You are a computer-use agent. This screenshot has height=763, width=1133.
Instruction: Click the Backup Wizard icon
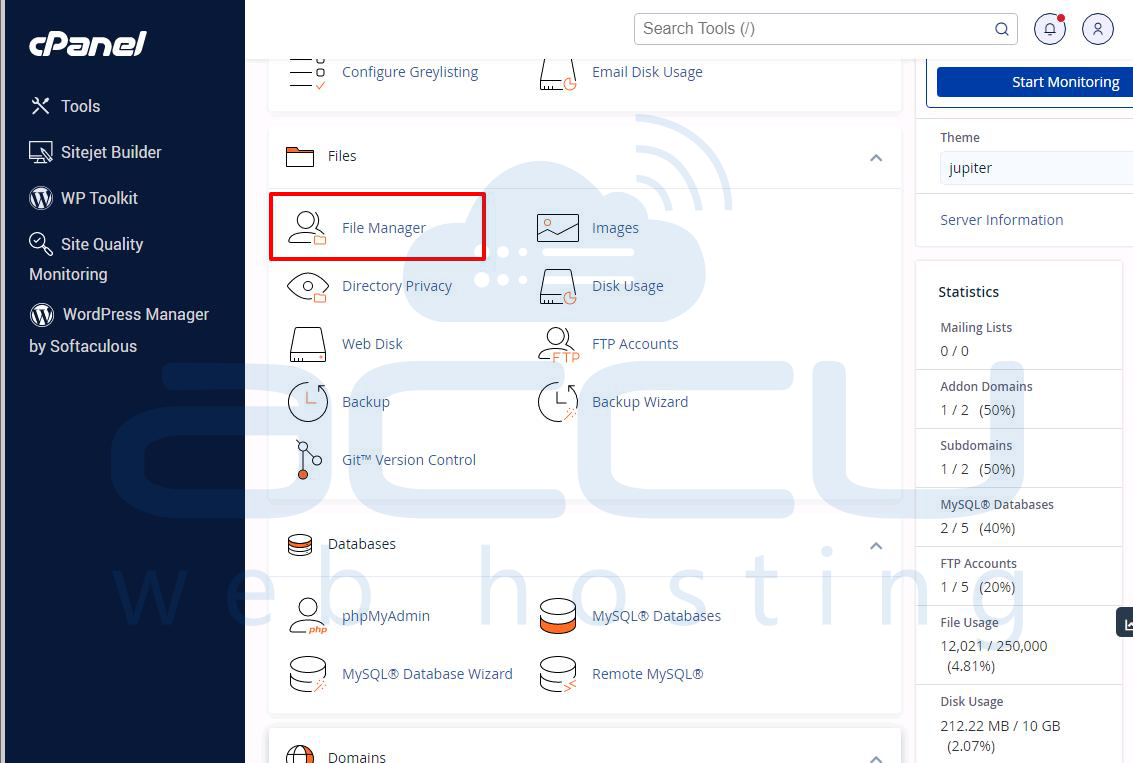point(558,402)
